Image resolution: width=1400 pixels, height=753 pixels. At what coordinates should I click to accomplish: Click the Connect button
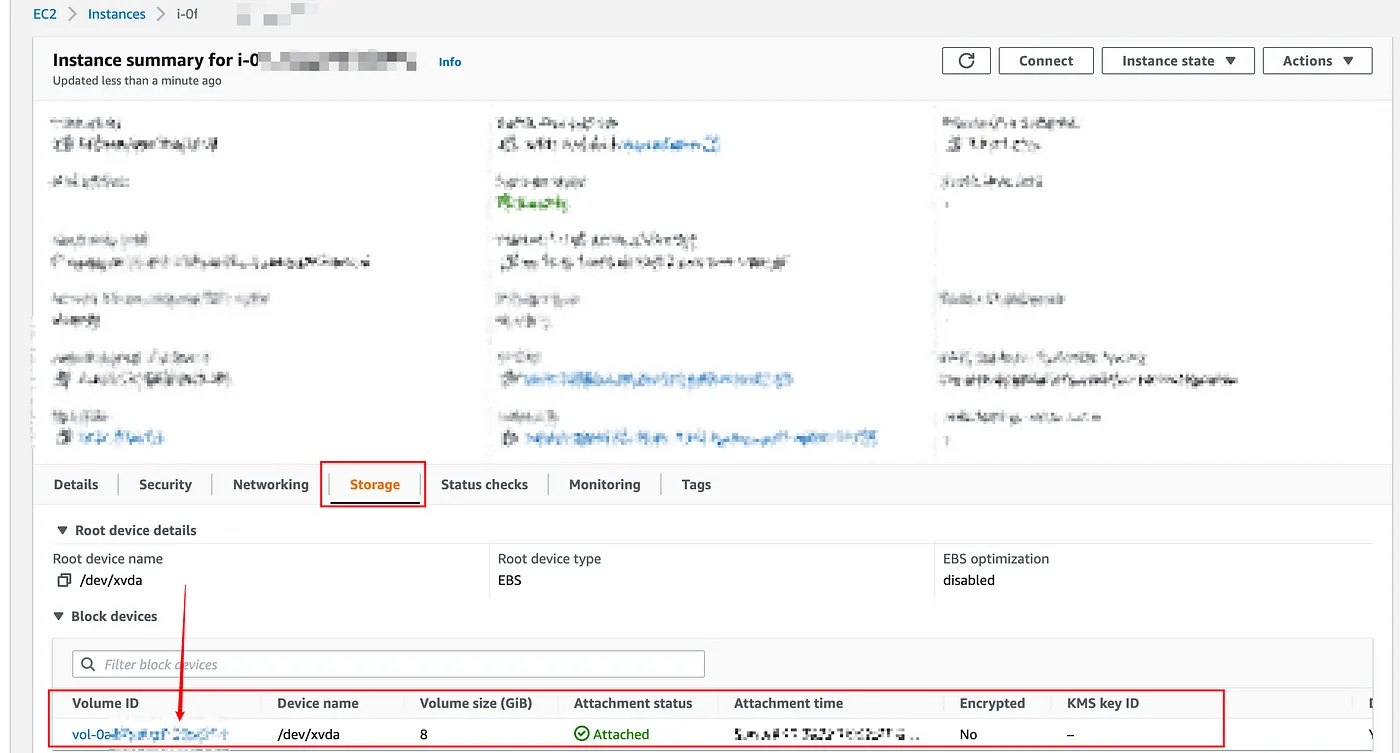point(1045,60)
